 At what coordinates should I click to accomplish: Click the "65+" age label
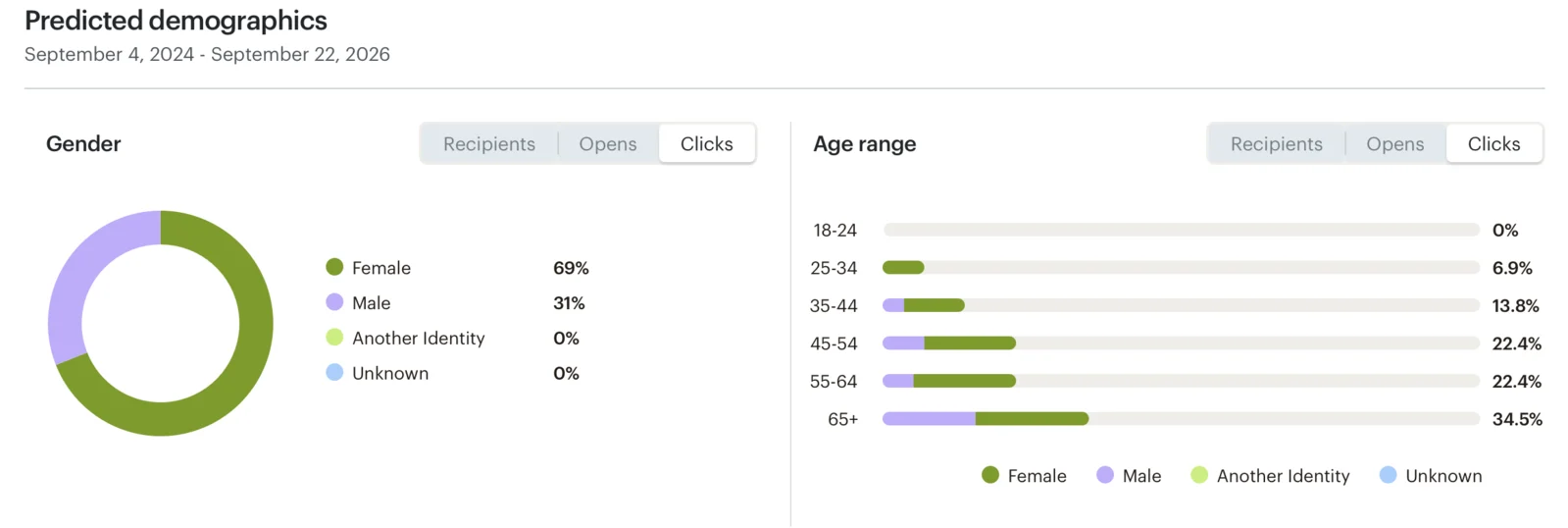point(842,419)
